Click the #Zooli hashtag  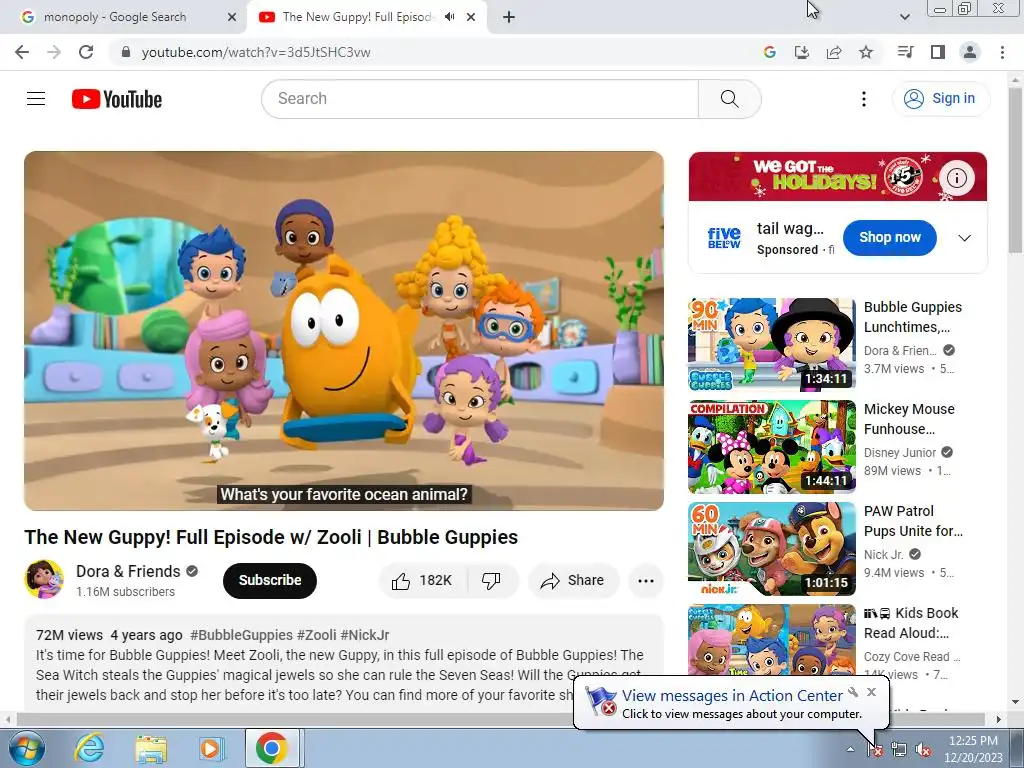point(316,635)
